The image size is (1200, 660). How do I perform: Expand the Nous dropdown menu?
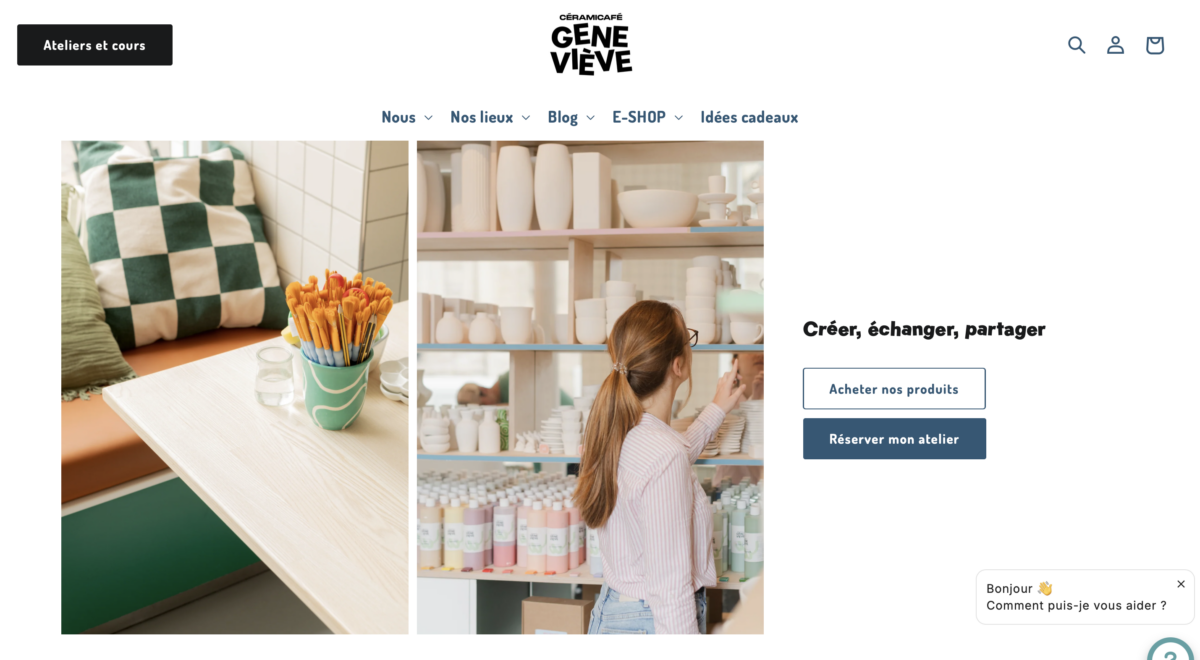(x=407, y=117)
